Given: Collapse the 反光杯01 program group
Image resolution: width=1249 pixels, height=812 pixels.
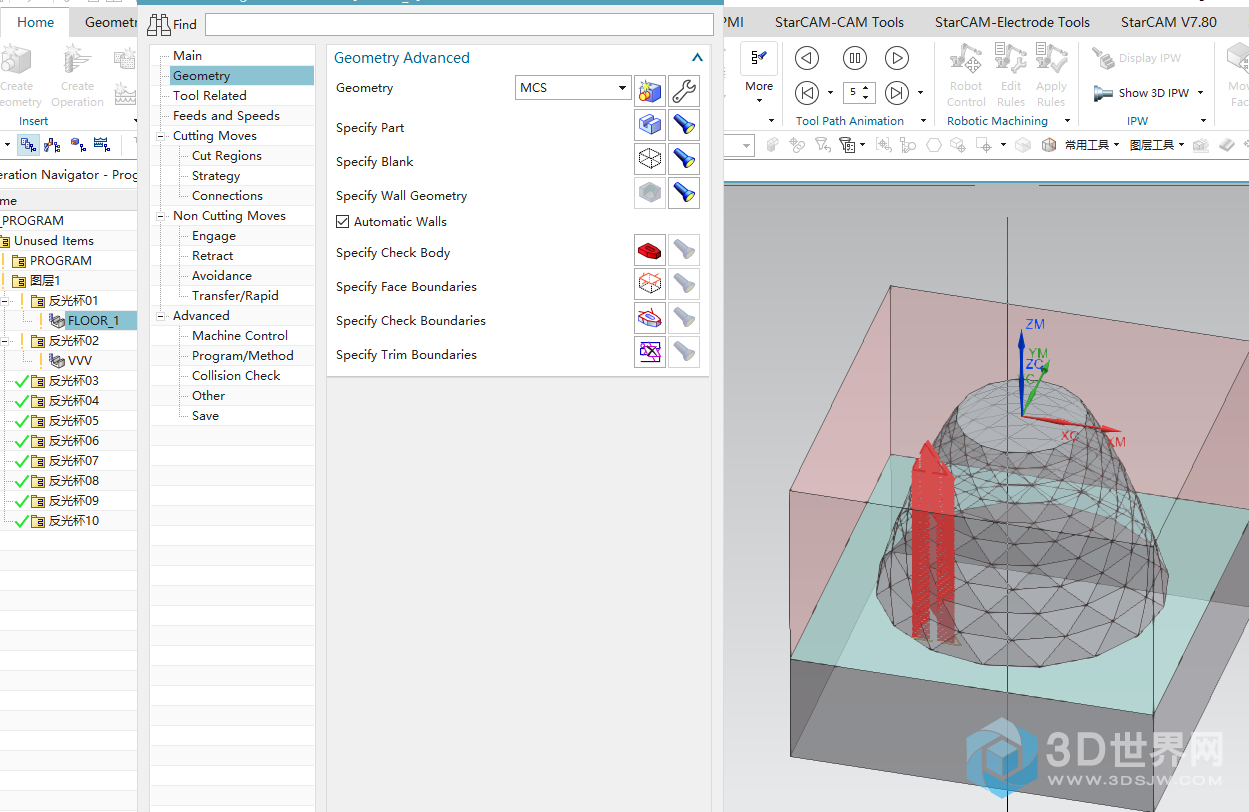Looking at the screenshot, I should click(5, 301).
